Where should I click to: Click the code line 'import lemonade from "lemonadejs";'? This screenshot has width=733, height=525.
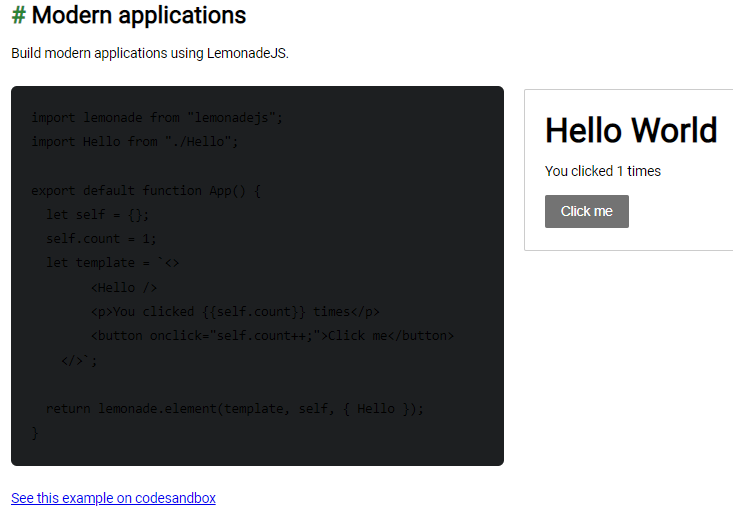157,117
